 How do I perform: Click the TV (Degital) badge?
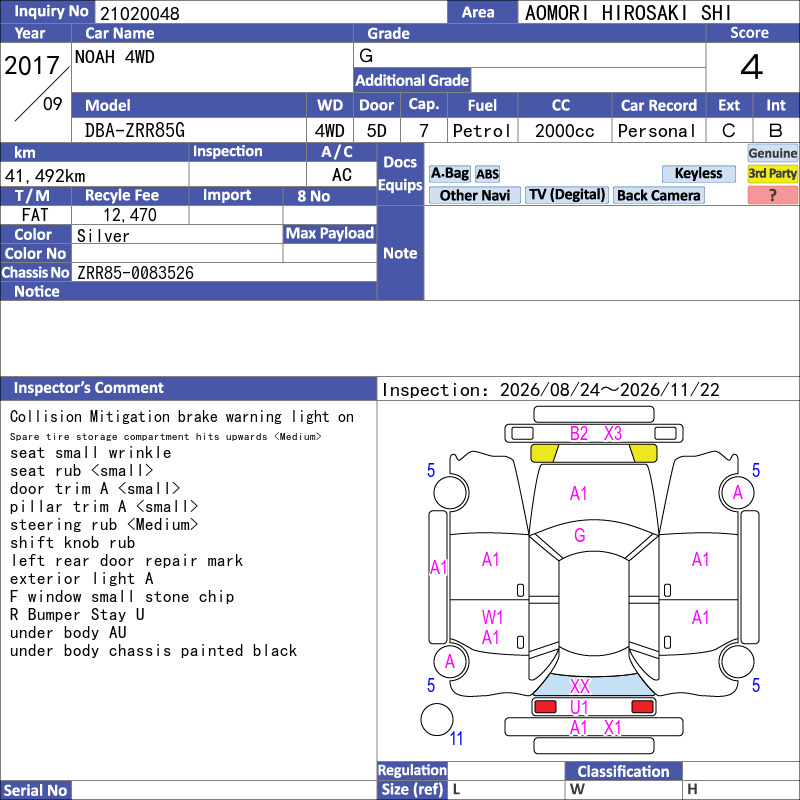pos(566,195)
